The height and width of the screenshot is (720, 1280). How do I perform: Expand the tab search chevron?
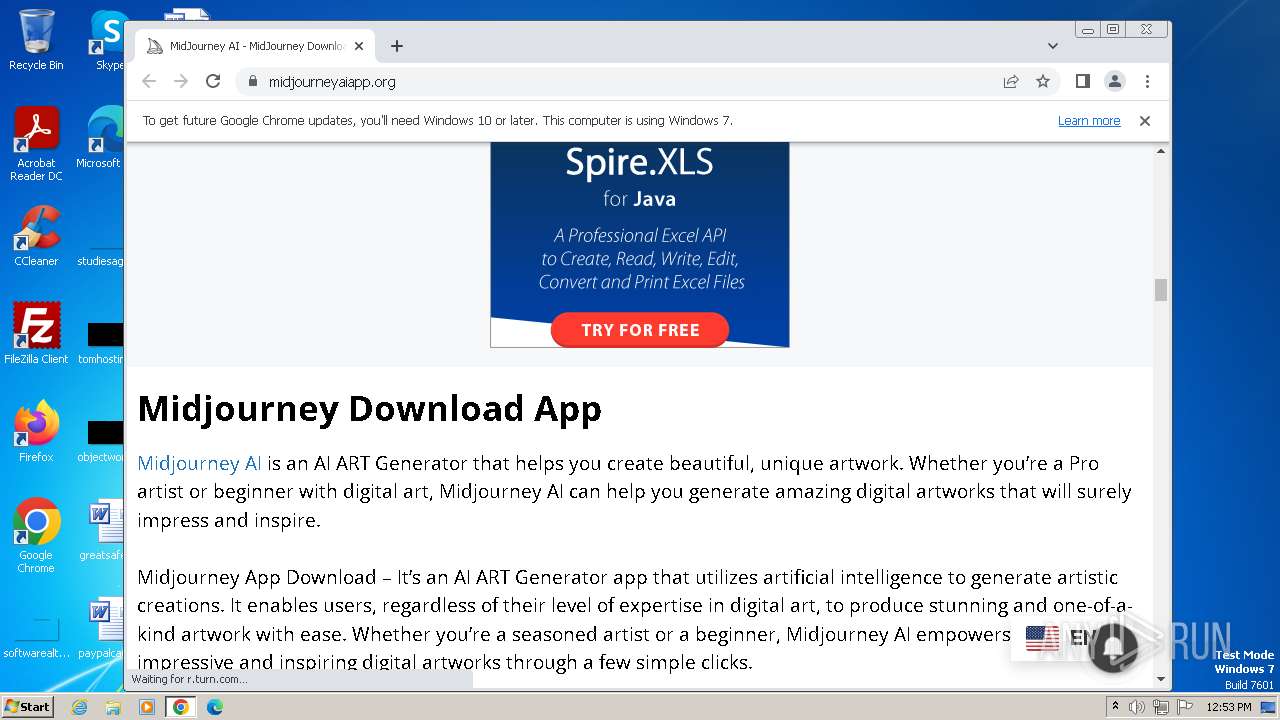(x=1053, y=46)
